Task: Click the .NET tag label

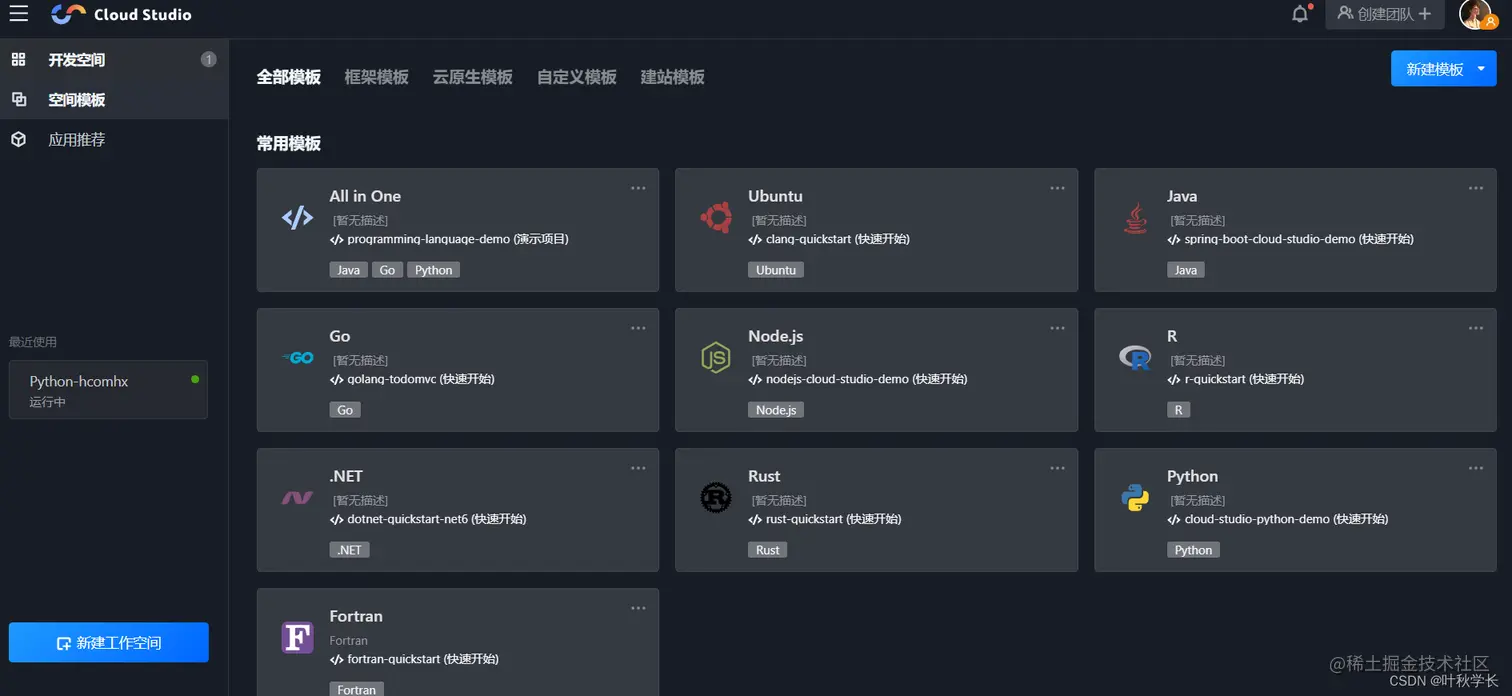Action: coord(349,550)
